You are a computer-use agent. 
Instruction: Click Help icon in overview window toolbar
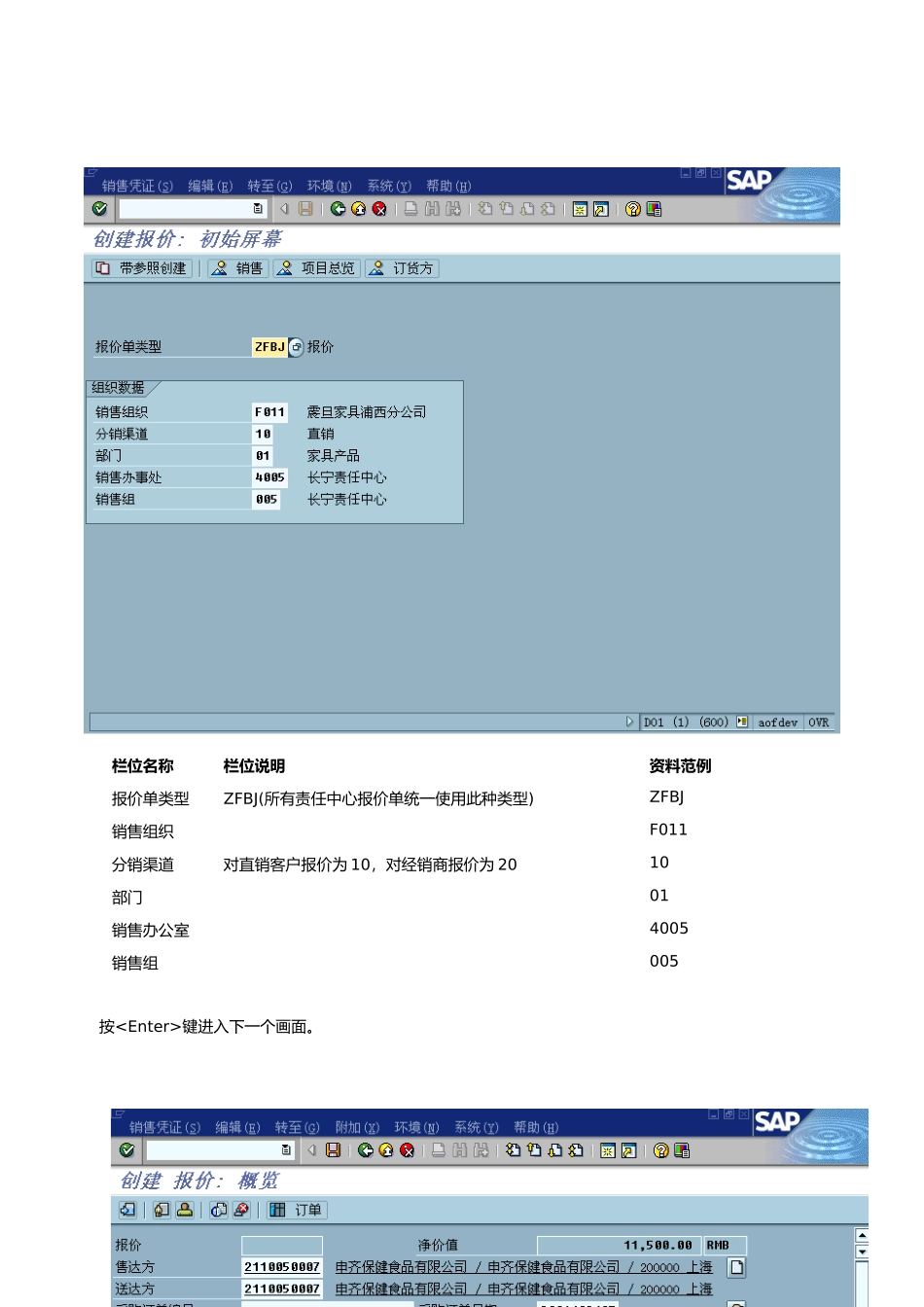(661, 1150)
